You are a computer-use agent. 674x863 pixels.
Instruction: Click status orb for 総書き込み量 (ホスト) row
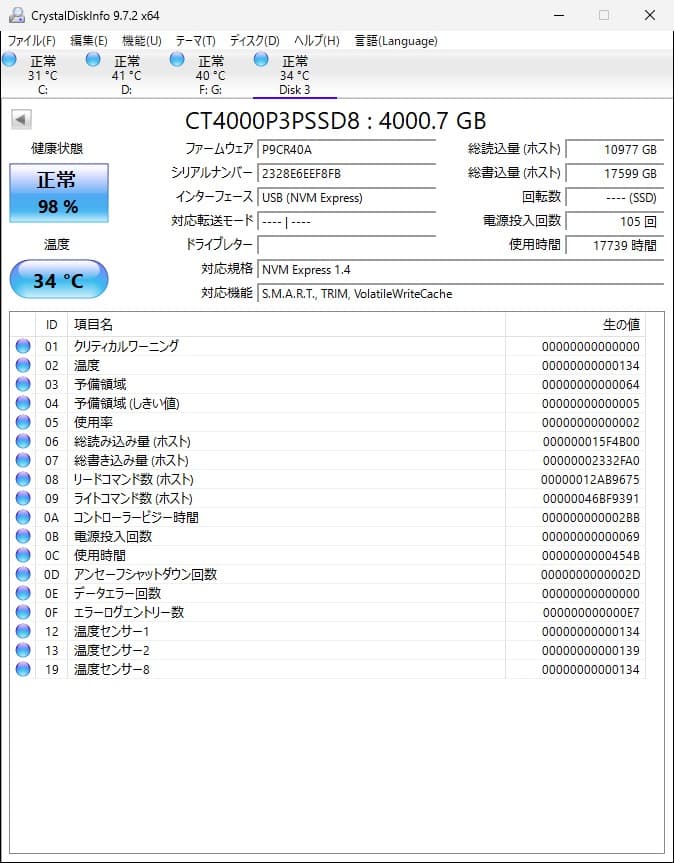coord(23,460)
